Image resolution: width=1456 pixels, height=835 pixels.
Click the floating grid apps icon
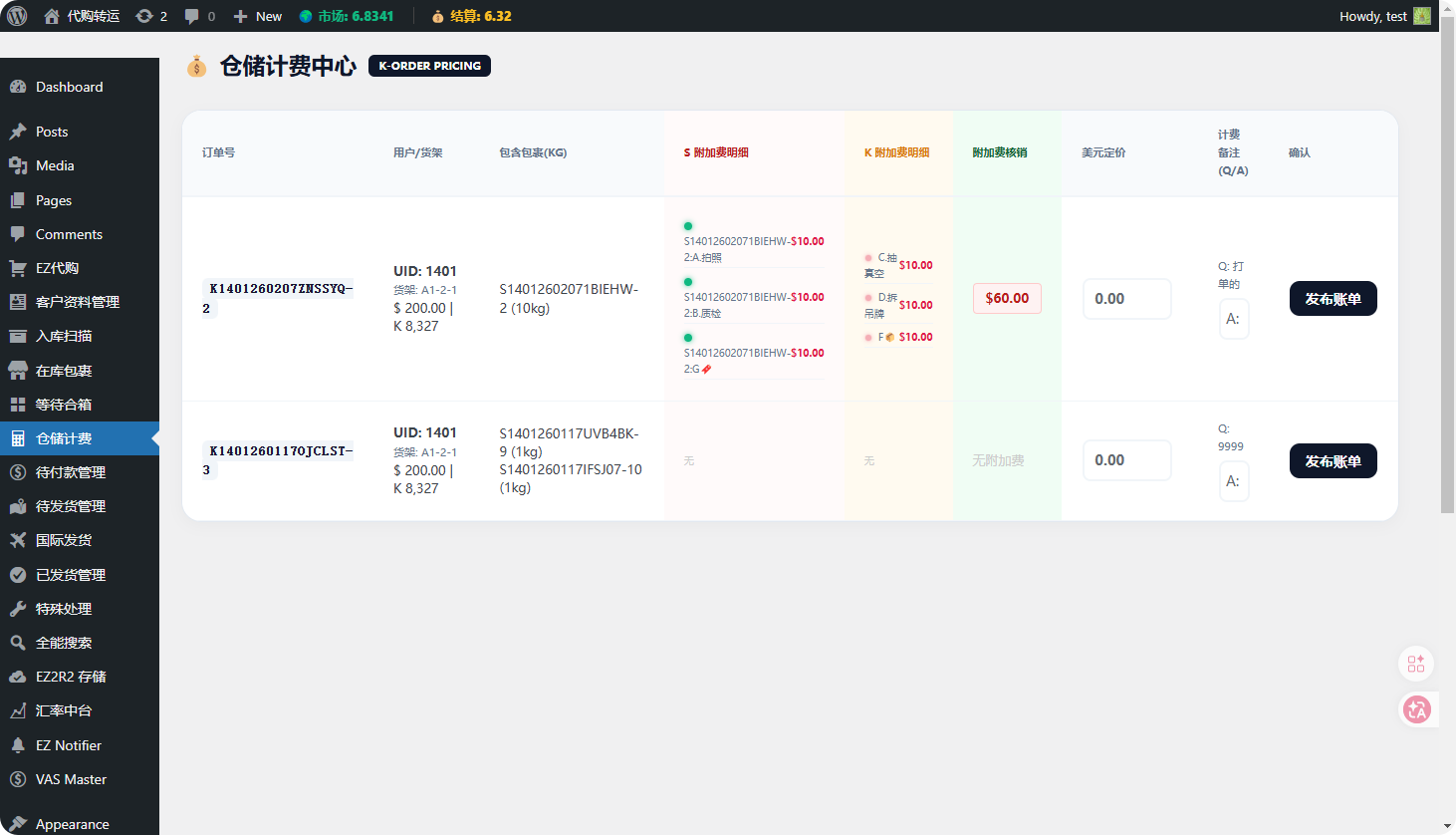click(1416, 664)
